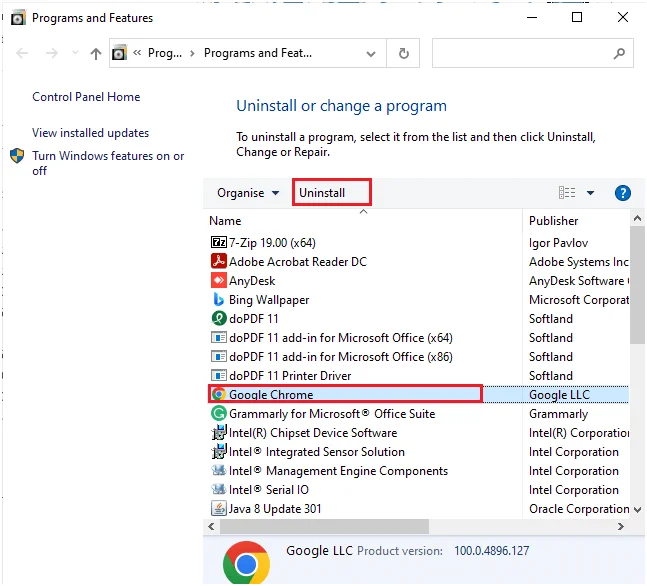This screenshot has width=647, height=586.
Task: Open View installed updates link
Action: pos(90,133)
